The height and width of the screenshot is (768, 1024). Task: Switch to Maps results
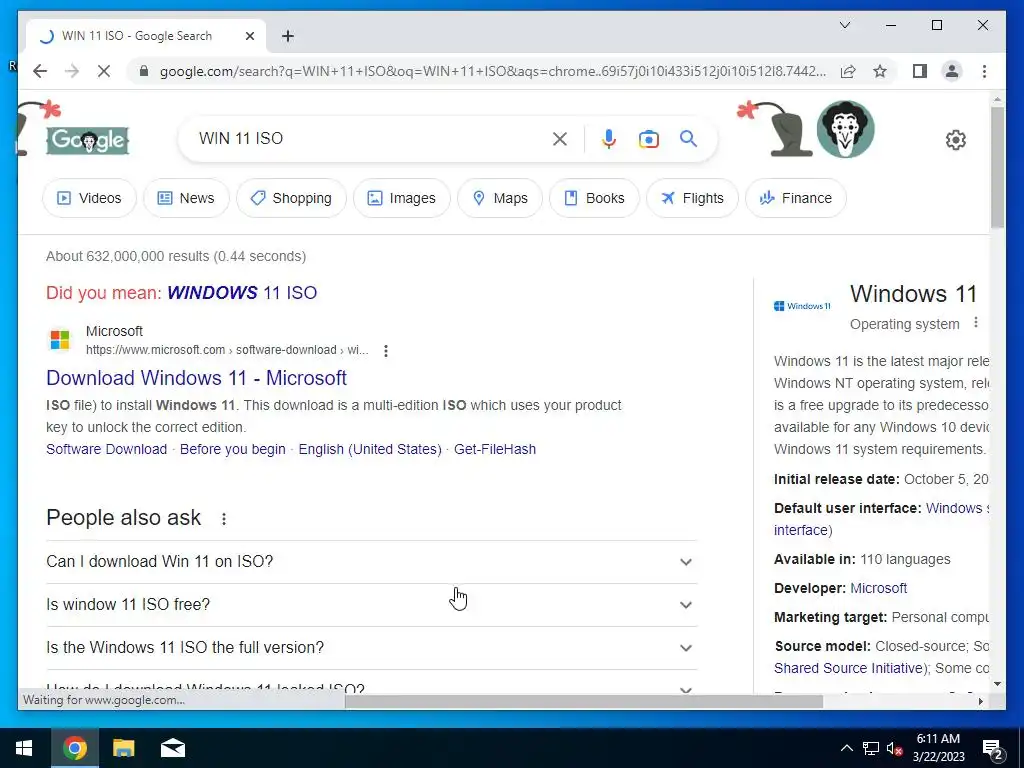pos(500,198)
